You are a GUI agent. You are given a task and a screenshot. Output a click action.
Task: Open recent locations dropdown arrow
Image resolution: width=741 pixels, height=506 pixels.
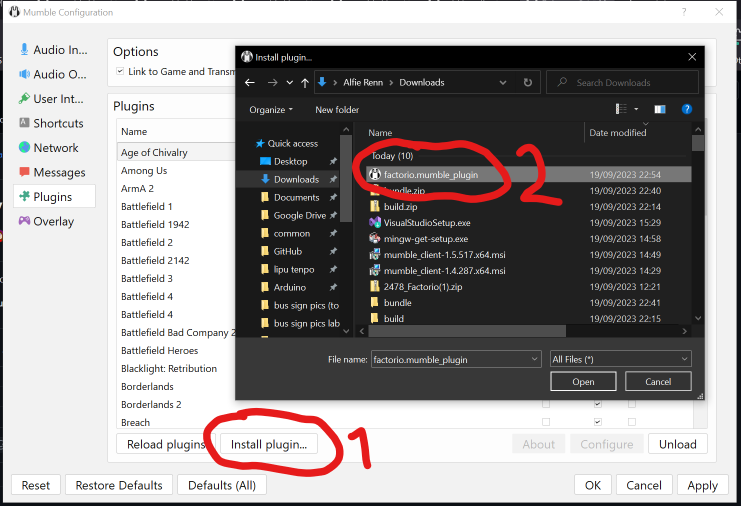(289, 83)
